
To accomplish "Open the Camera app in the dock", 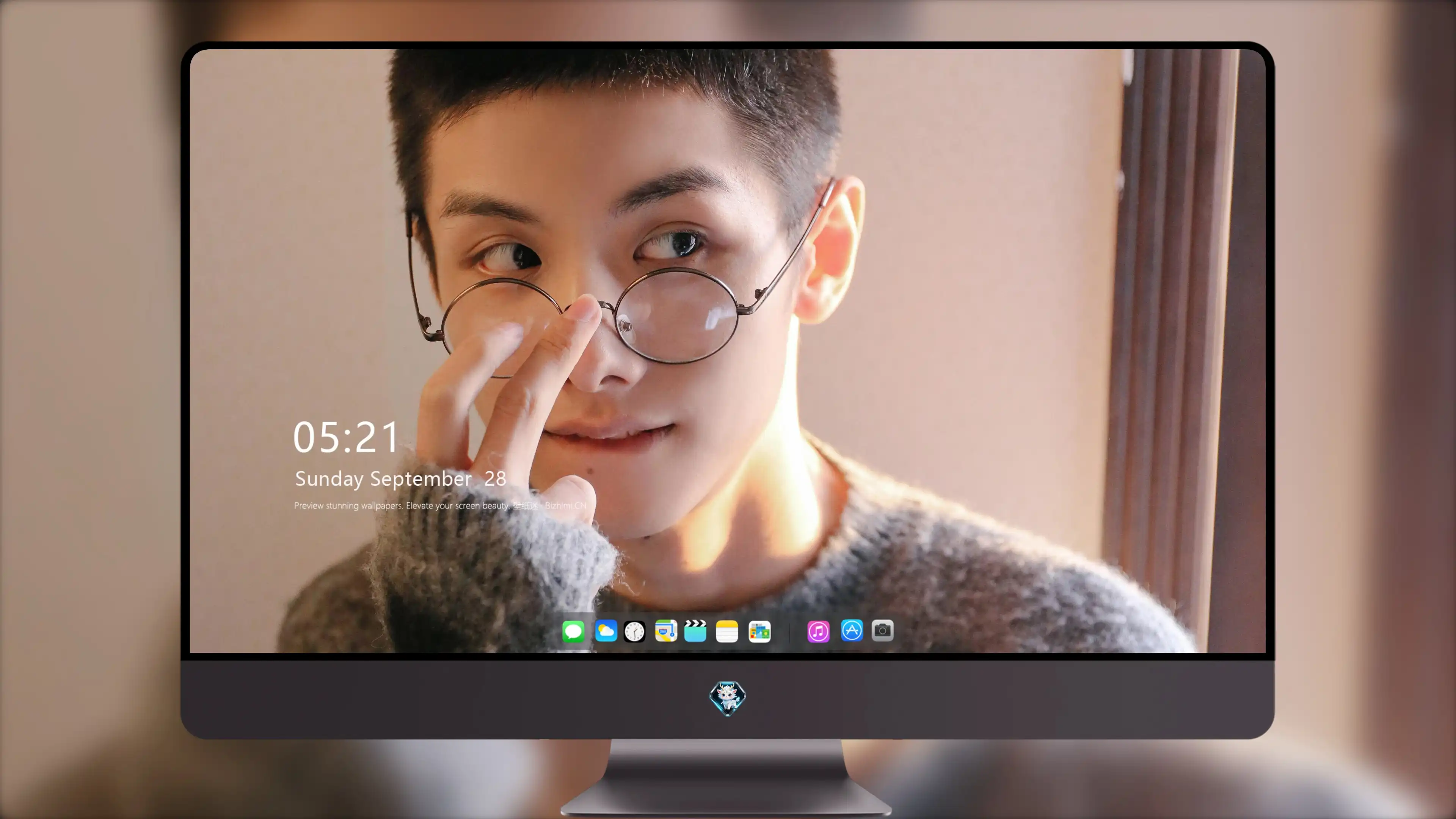I will click(883, 630).
